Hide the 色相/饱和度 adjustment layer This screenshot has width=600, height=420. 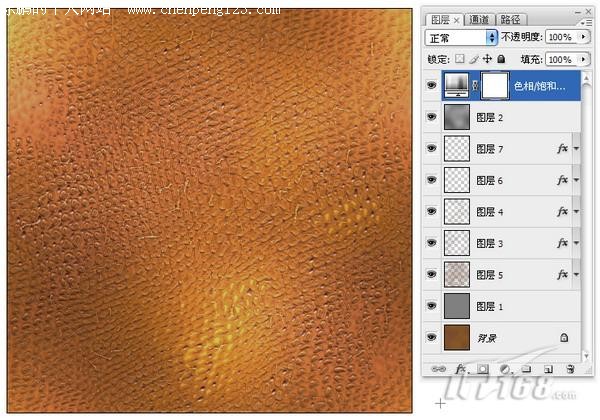[x=432, y=86]
